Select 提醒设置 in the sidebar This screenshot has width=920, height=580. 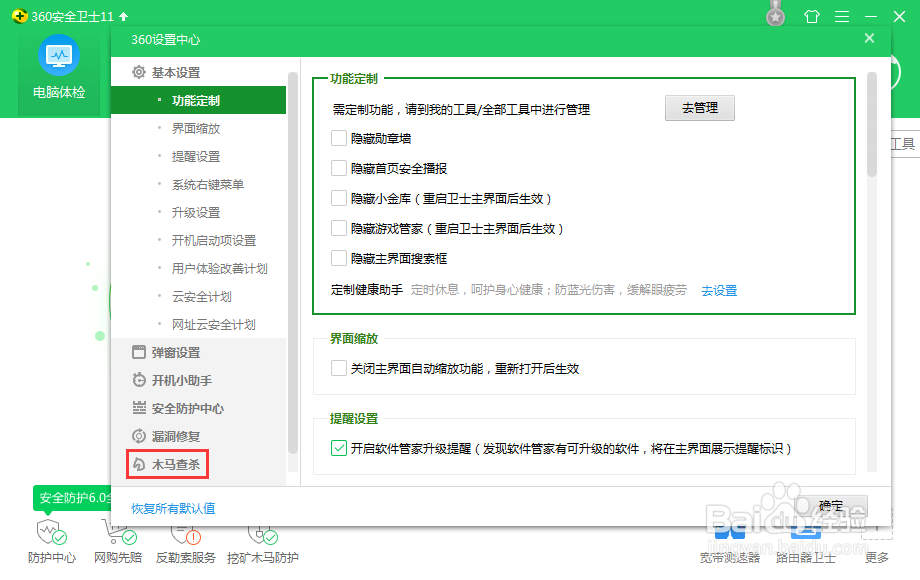coord(198,157)
